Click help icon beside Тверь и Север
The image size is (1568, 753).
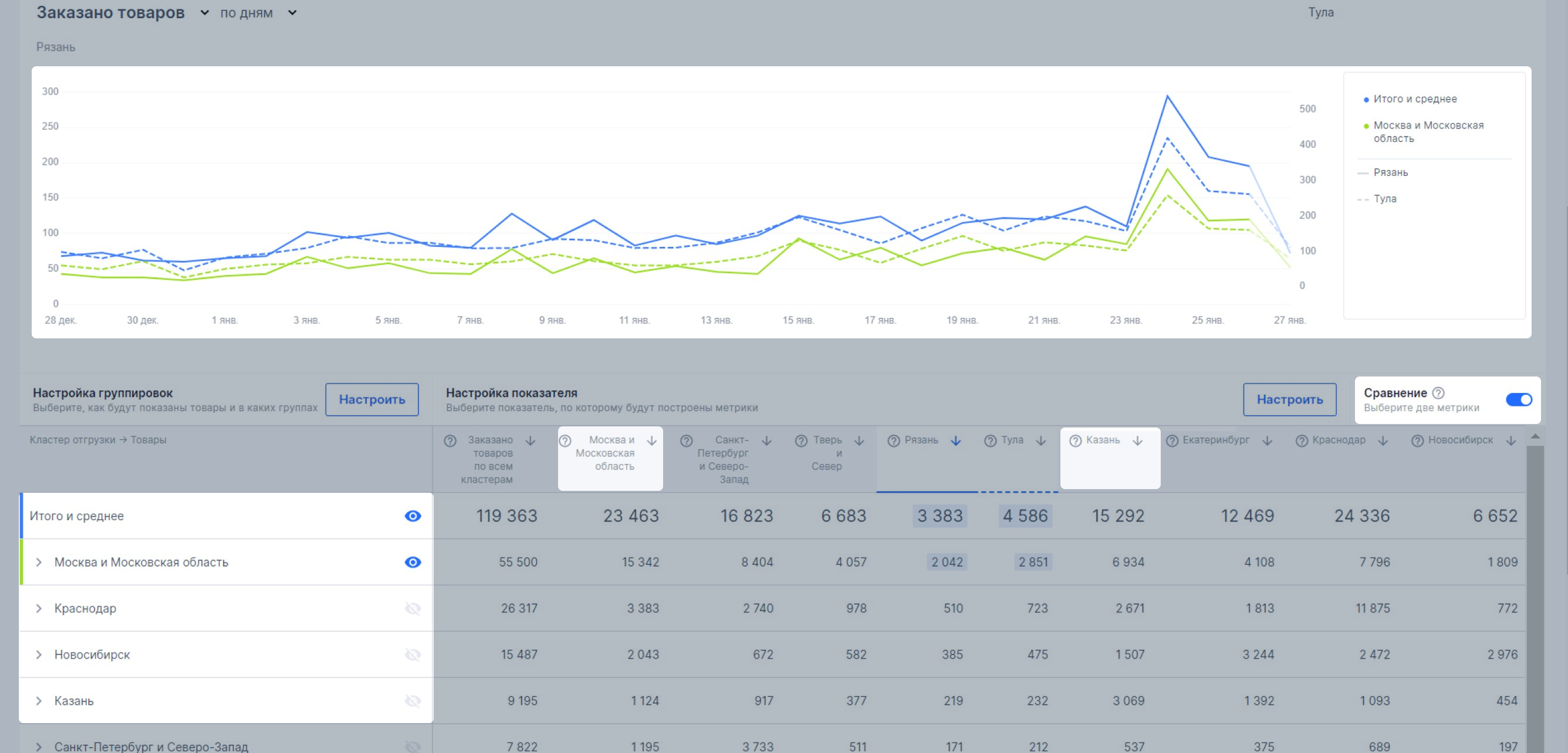[x=801, y=440]
